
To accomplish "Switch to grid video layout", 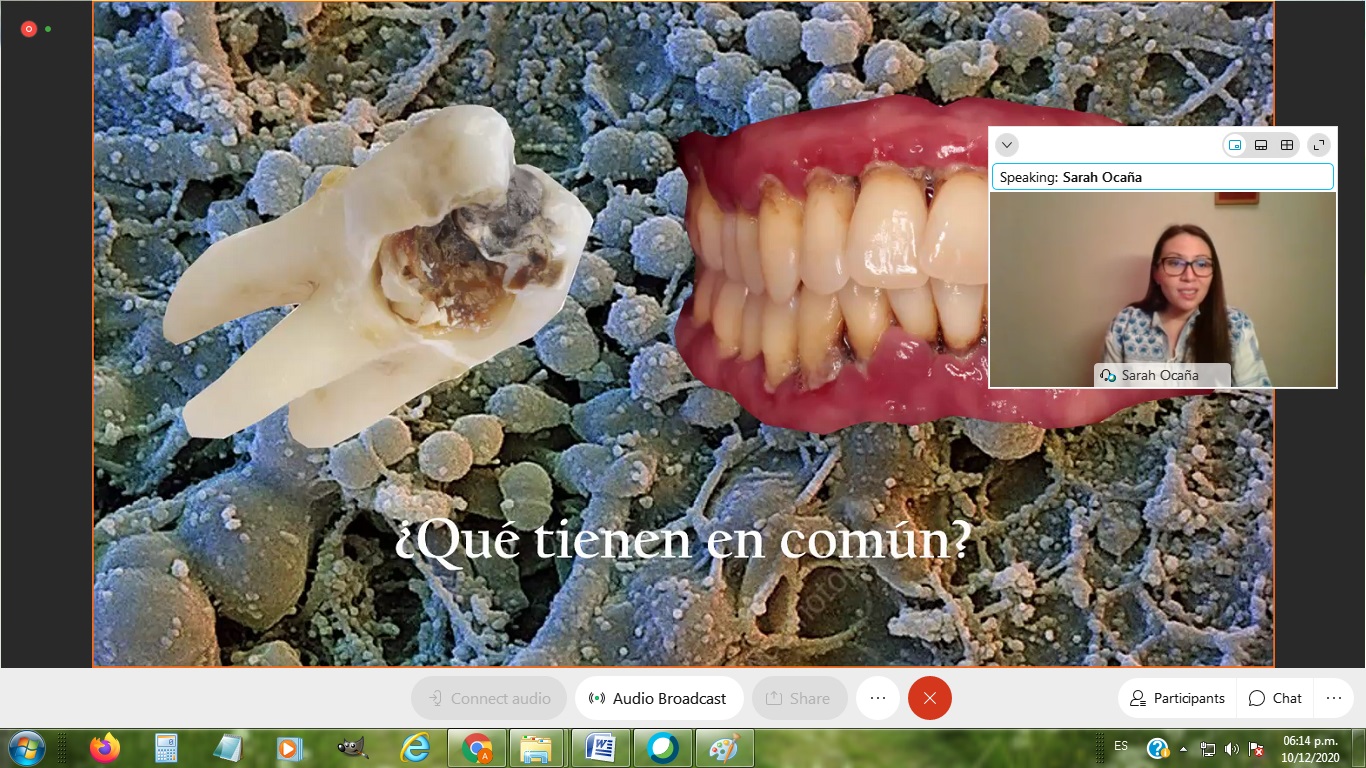I will (x=1287, y=145).
